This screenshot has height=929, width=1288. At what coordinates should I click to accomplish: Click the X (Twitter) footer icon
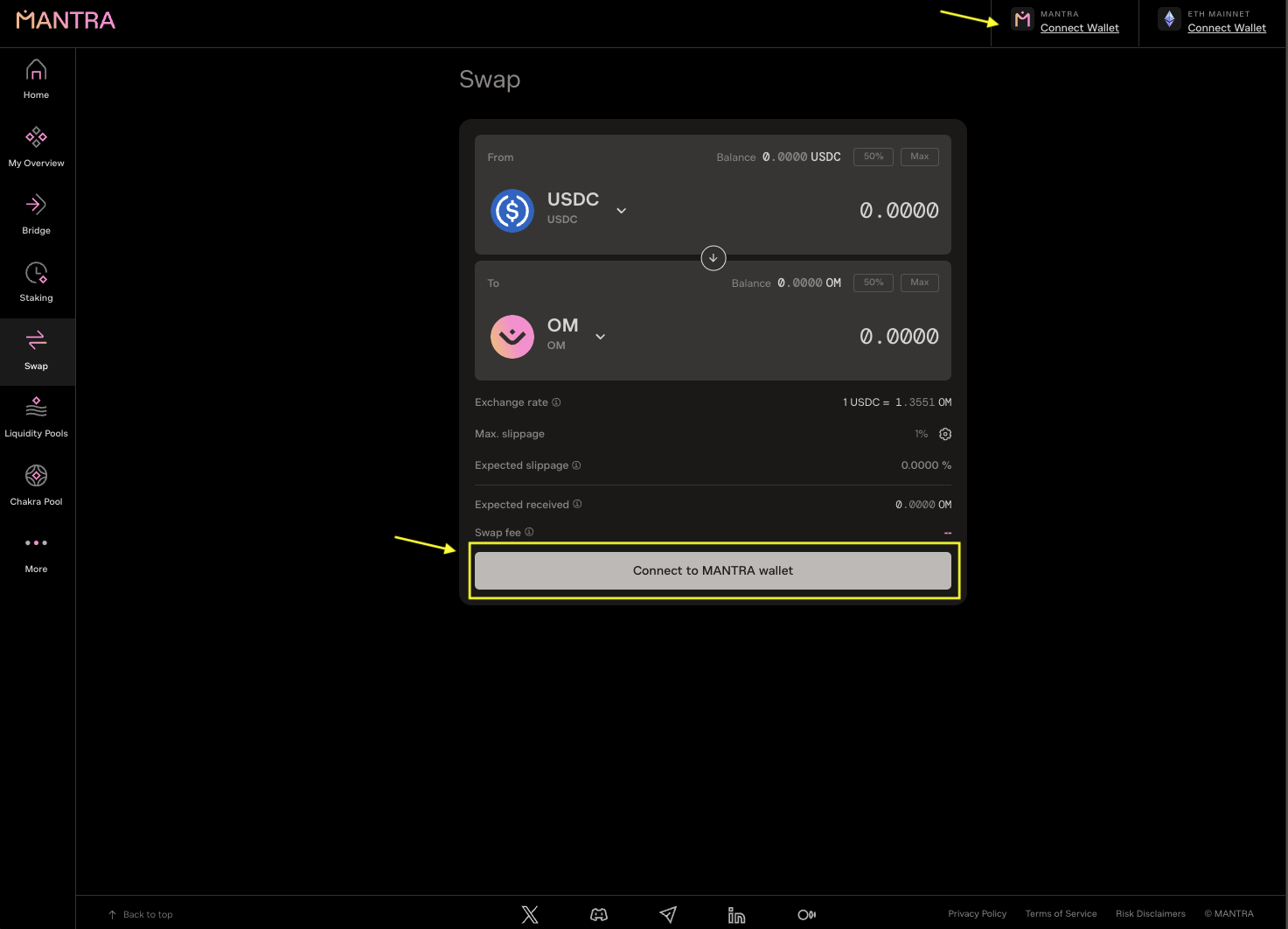(x=530, y=914)
